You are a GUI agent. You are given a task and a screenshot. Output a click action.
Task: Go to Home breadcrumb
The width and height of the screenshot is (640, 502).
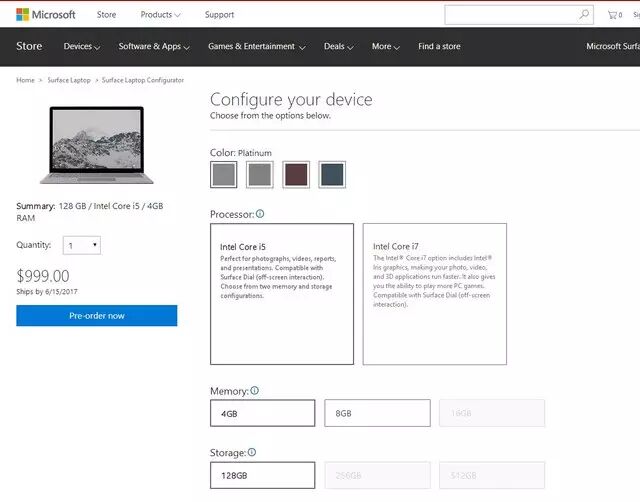(25, 80)
